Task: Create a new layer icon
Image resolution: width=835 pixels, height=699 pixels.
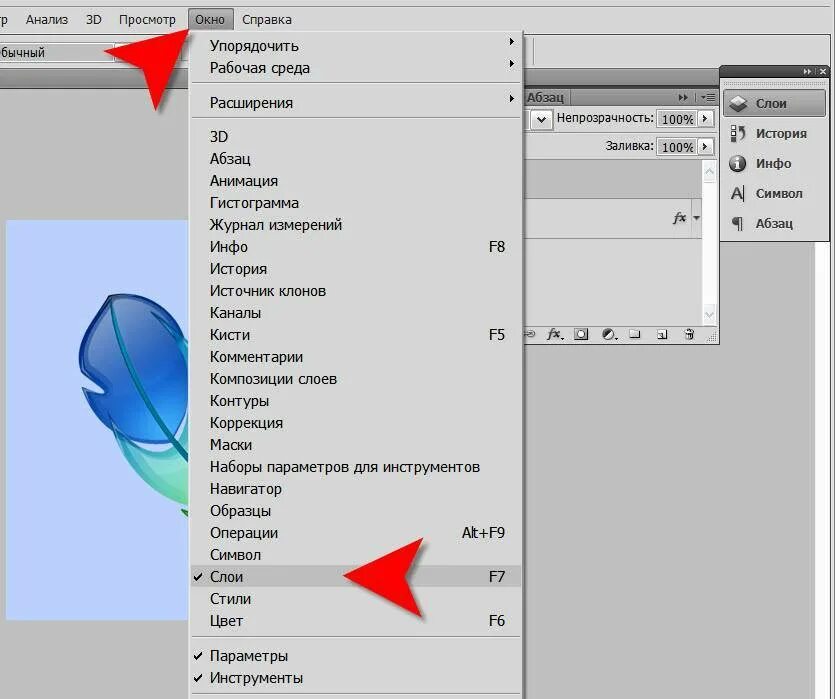Action: coord(662,335)
